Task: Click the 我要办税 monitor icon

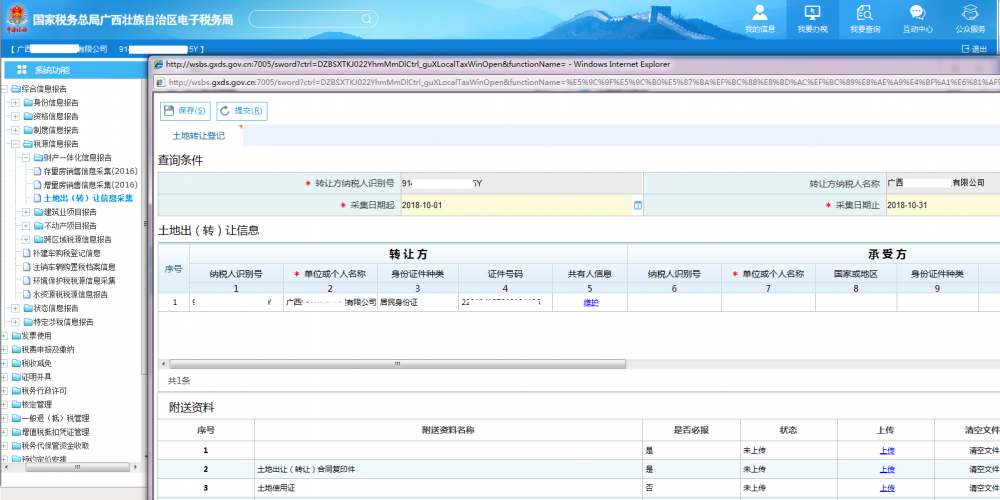Action: click(x=812, y=13)
